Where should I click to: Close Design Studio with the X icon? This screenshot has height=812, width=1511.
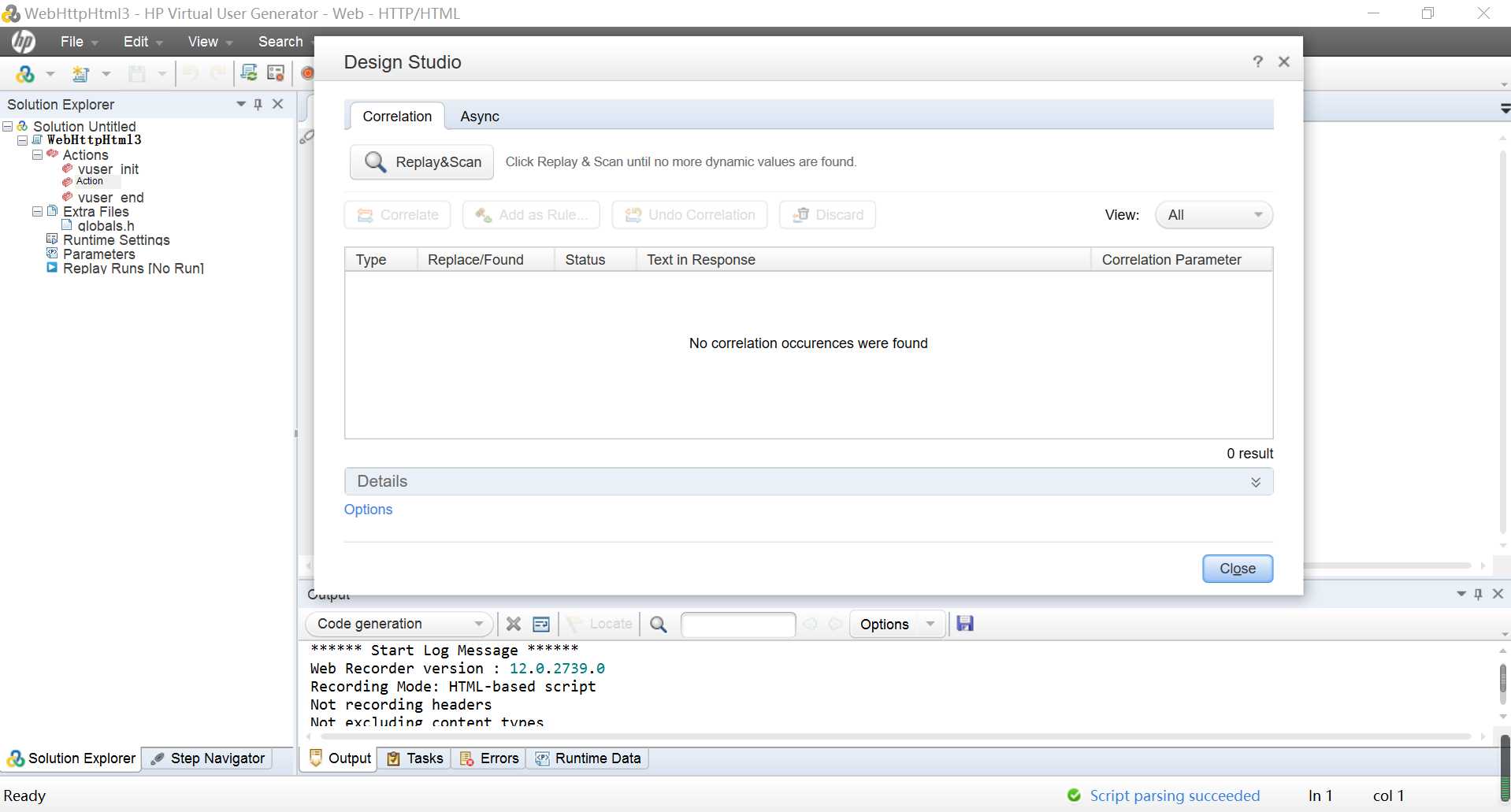(1283, 61)
